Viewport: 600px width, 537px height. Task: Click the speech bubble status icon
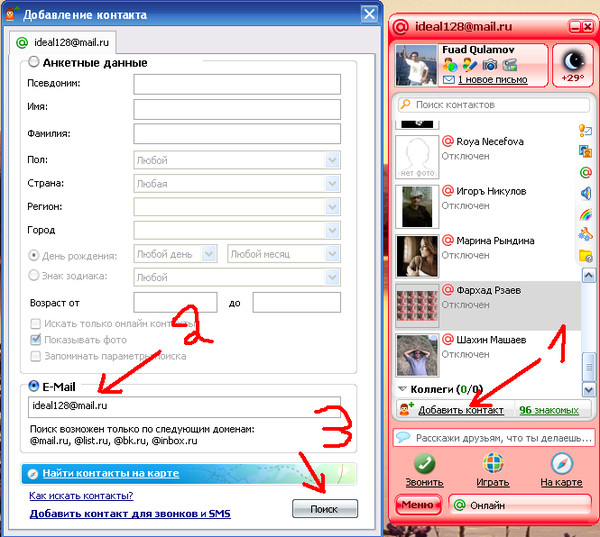(x=403, y=437)
